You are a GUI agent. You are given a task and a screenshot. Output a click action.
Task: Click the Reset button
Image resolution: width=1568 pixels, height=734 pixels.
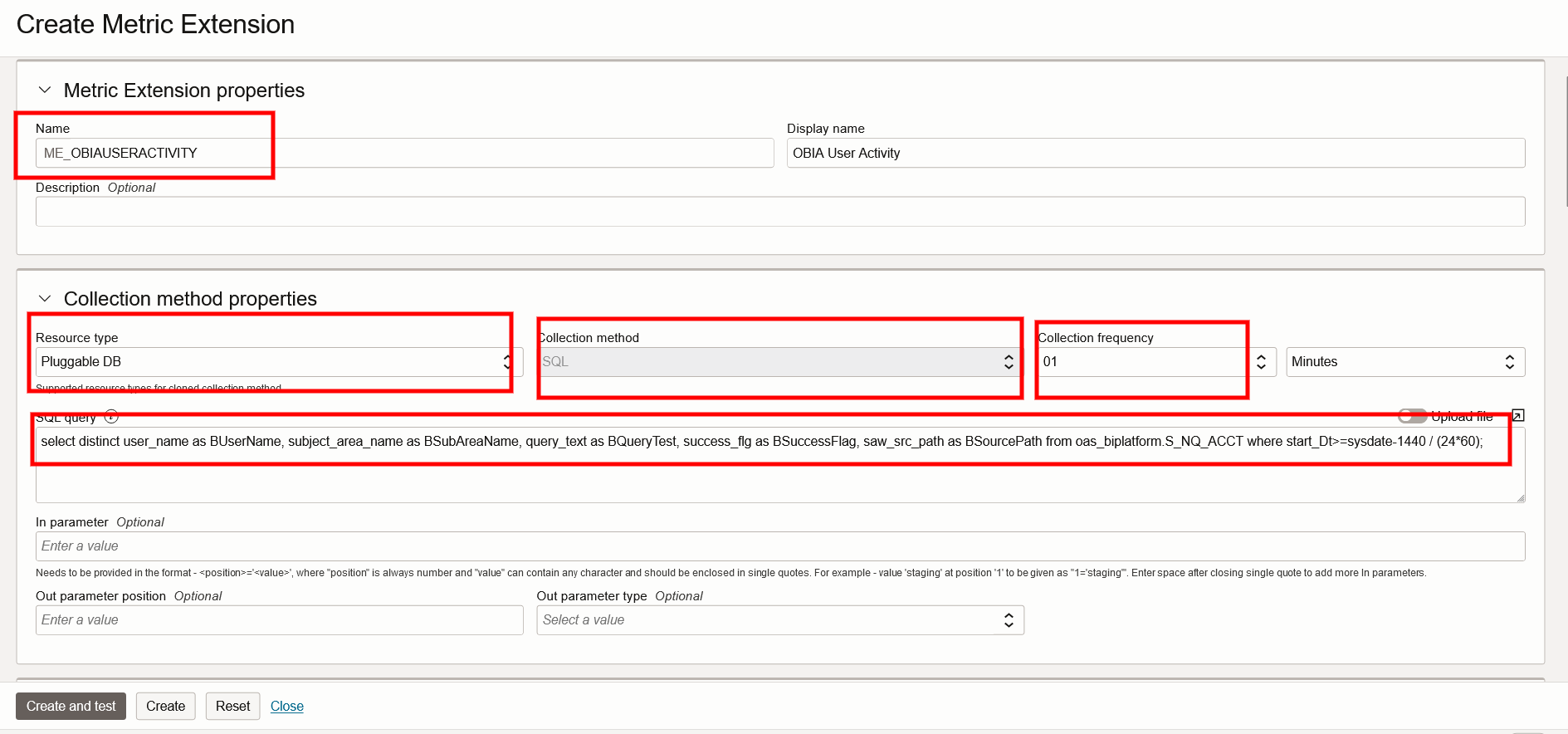pyautogui.click(x=232, y=707)
